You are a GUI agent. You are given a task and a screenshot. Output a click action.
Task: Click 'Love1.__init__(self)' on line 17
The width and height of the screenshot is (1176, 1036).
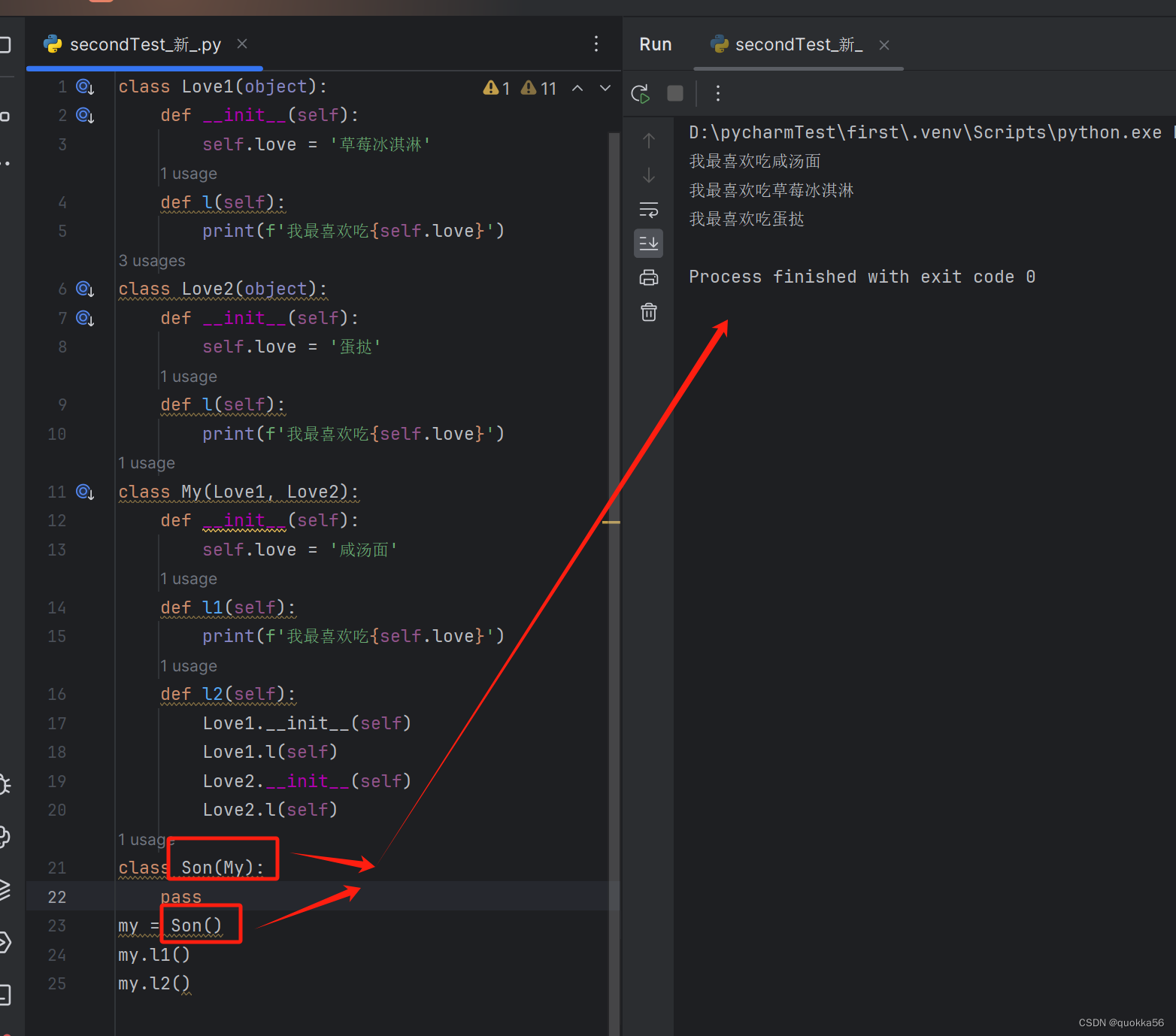pyautogui.click(x=307, y=724)
